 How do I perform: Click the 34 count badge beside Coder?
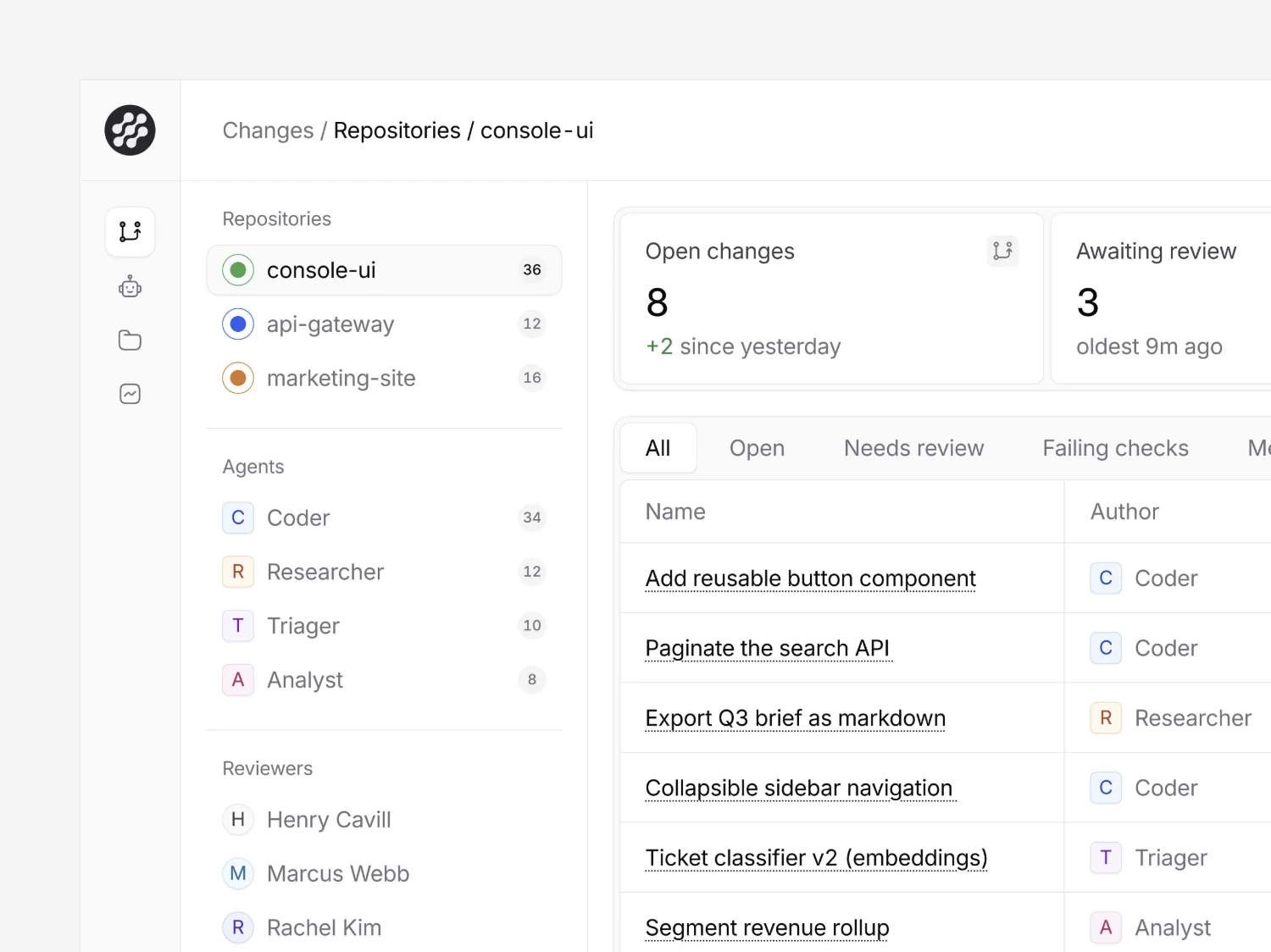[532, 518]
